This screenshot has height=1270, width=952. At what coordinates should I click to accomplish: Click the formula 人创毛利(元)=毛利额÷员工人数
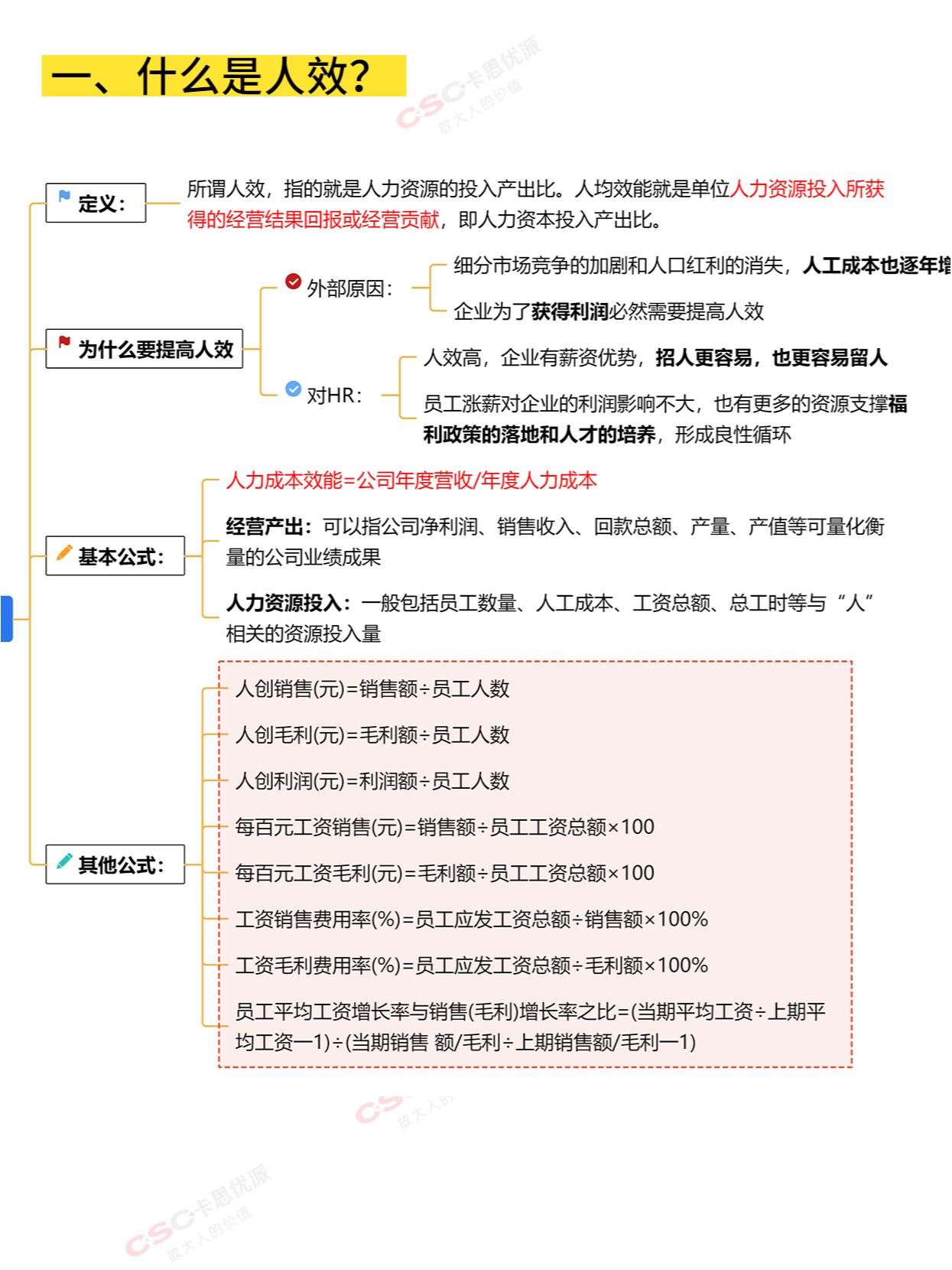click(372, 735)
